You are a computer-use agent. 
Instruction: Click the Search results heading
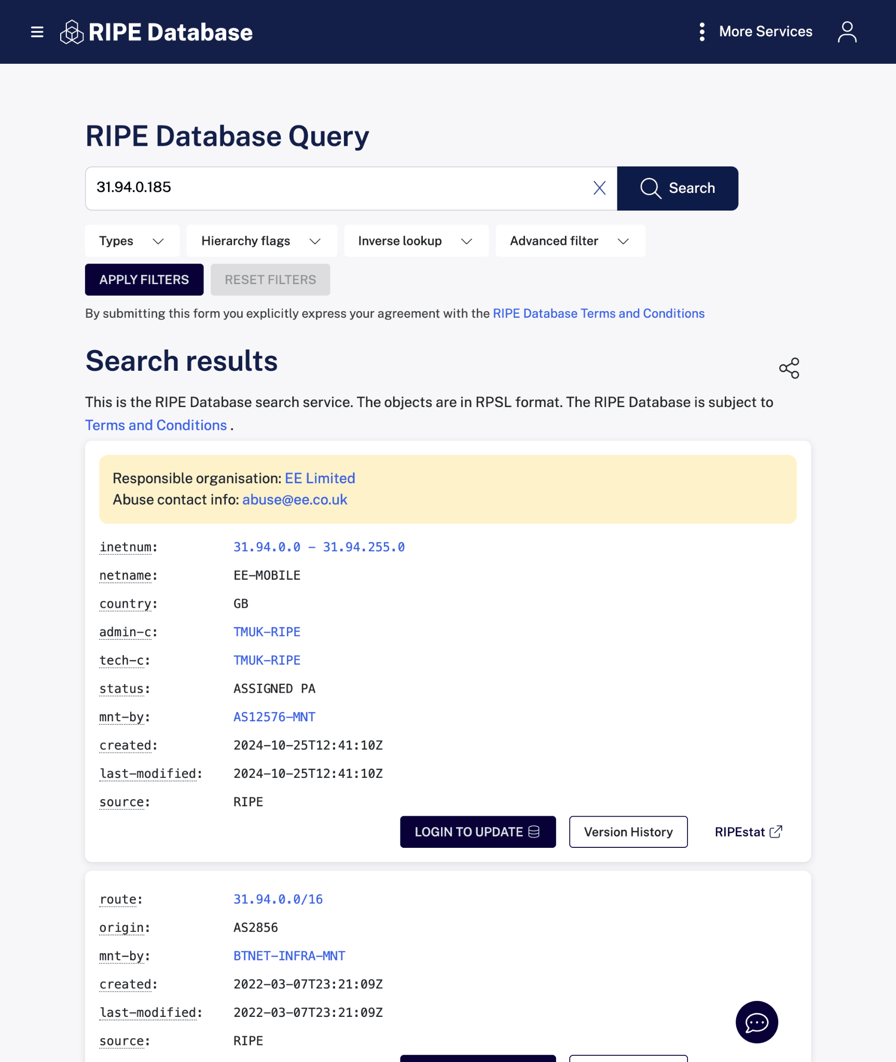point(182,361)
